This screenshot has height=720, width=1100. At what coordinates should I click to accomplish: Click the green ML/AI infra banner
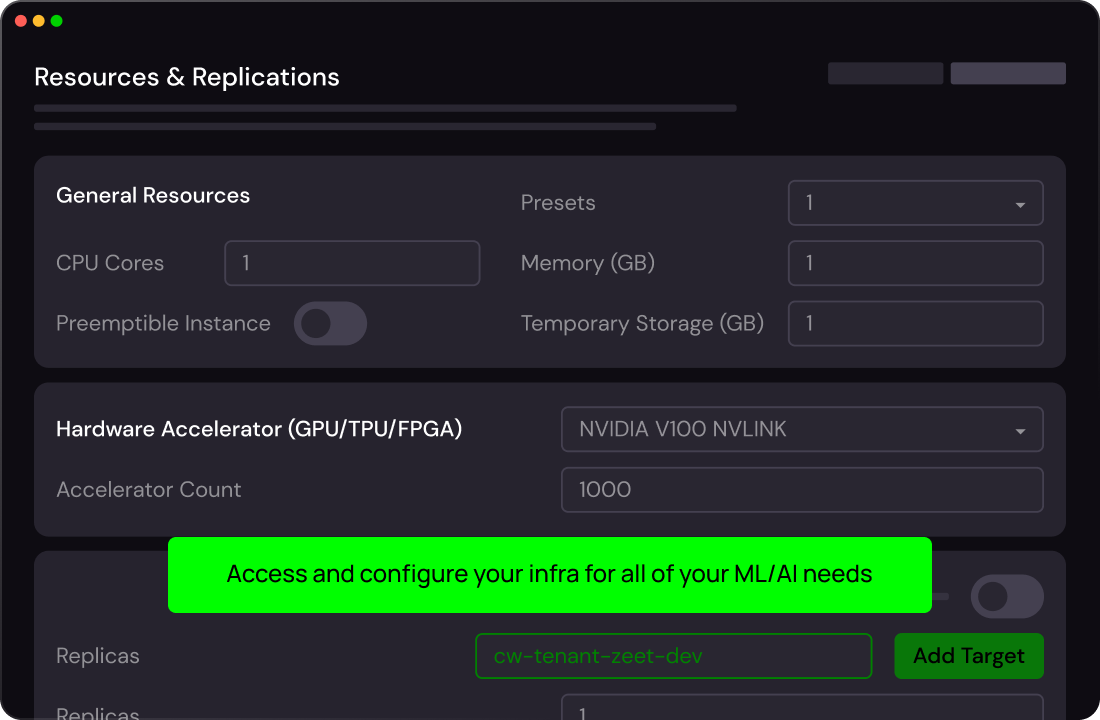(549, 575)
